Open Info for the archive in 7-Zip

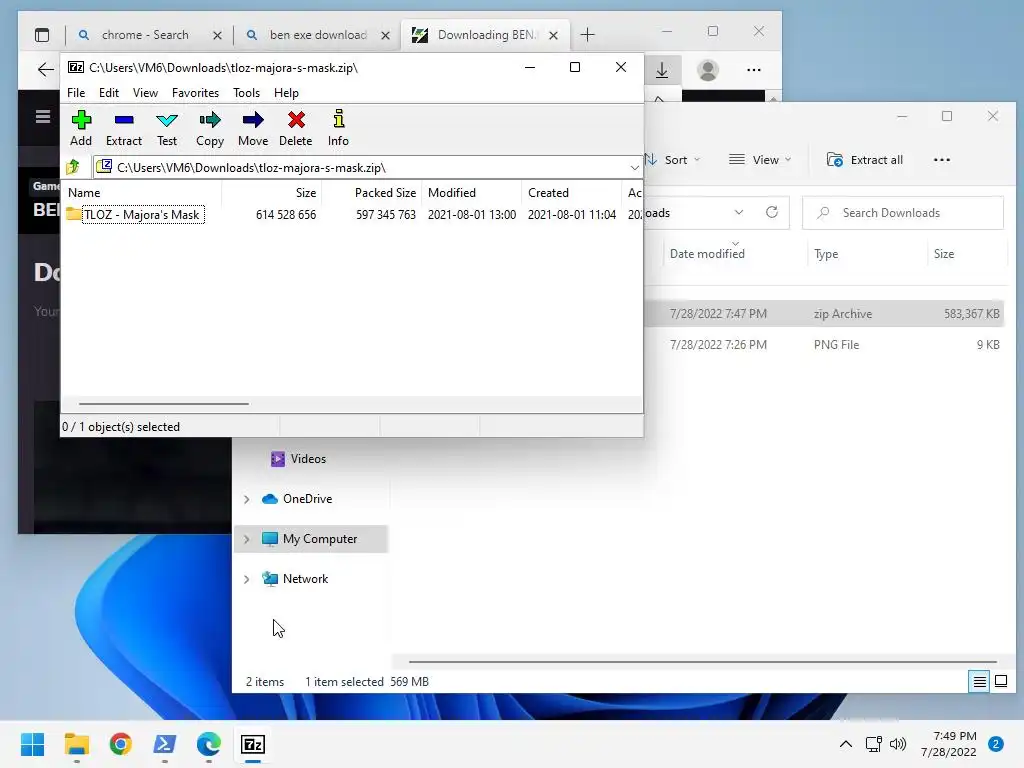[338, 129]
